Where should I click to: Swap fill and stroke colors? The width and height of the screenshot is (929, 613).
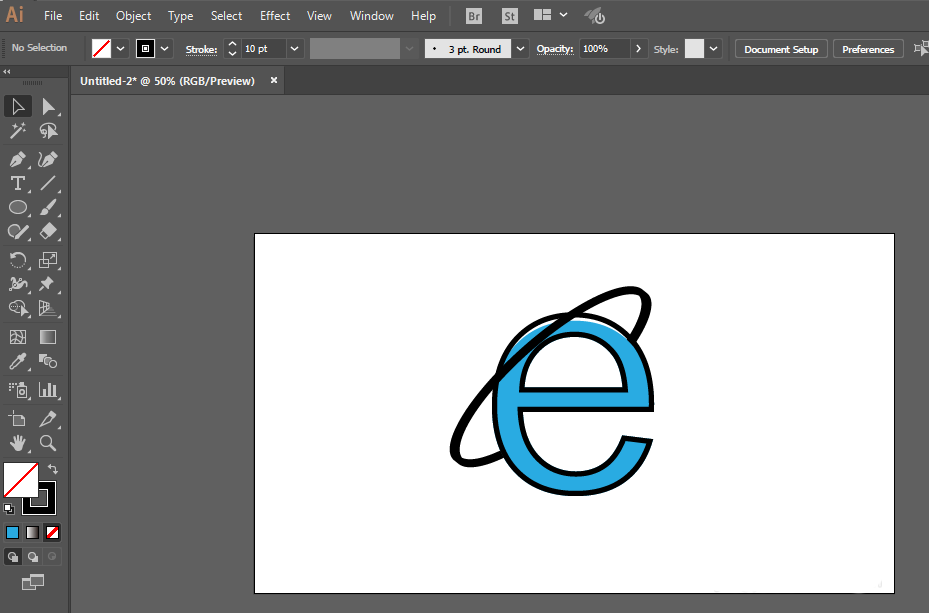click(x=53, y=469)
